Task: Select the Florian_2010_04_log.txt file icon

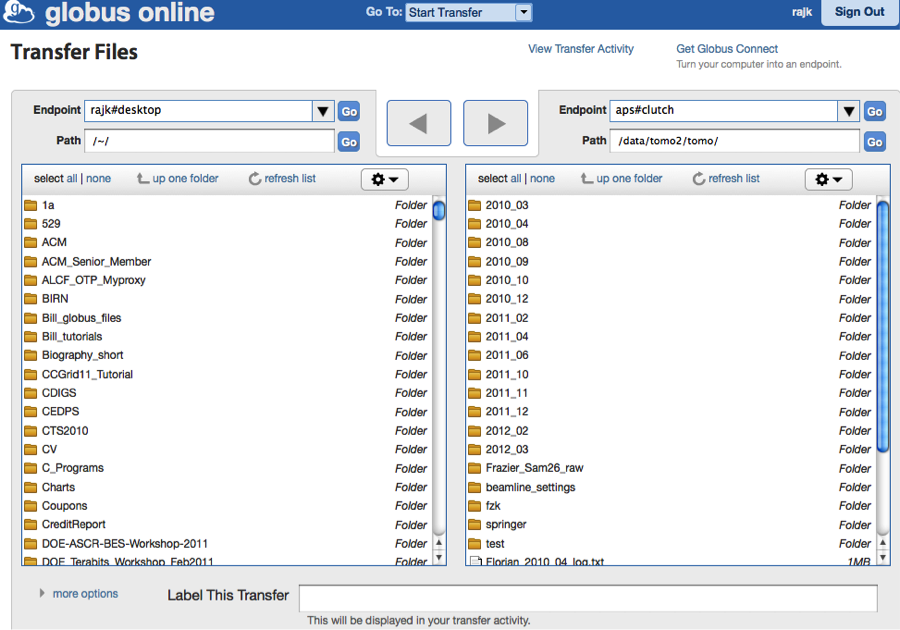Action: pos(475,561)
